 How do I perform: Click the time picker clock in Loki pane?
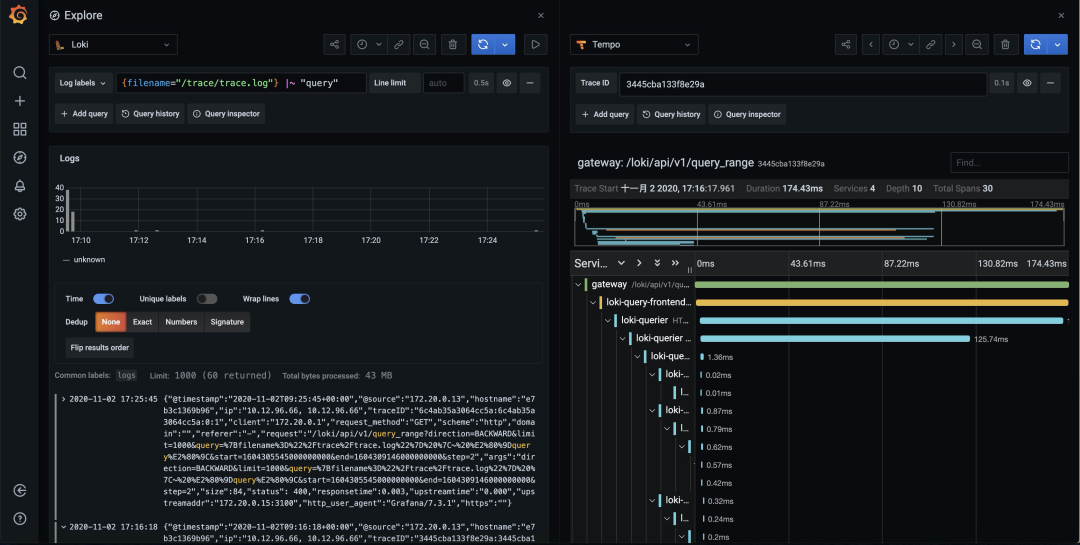(362, 44)
